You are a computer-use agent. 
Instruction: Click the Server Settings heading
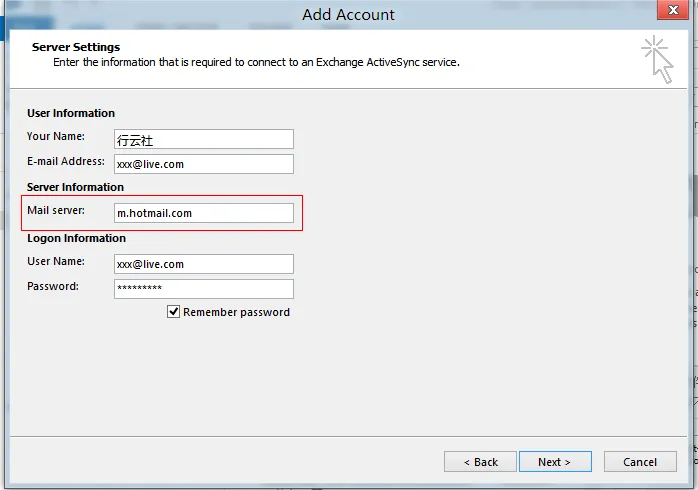pos(76,47)
